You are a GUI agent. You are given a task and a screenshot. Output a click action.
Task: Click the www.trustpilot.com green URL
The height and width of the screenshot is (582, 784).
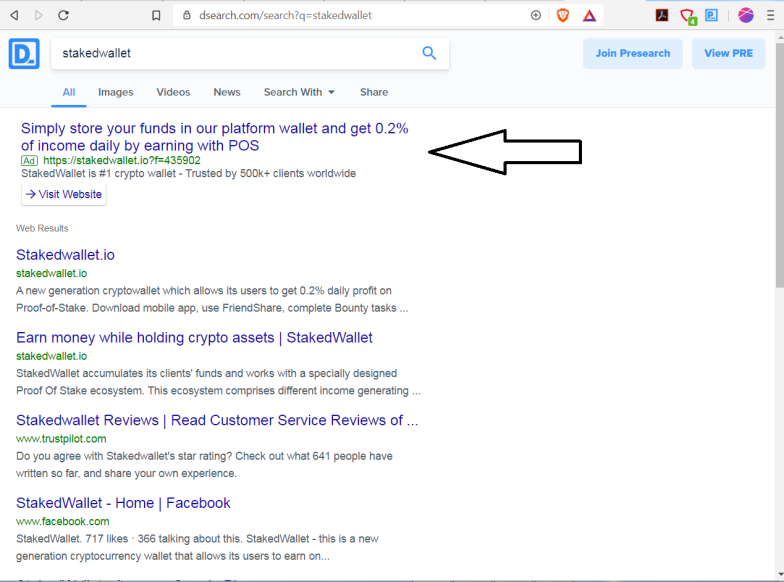(61, 439)
